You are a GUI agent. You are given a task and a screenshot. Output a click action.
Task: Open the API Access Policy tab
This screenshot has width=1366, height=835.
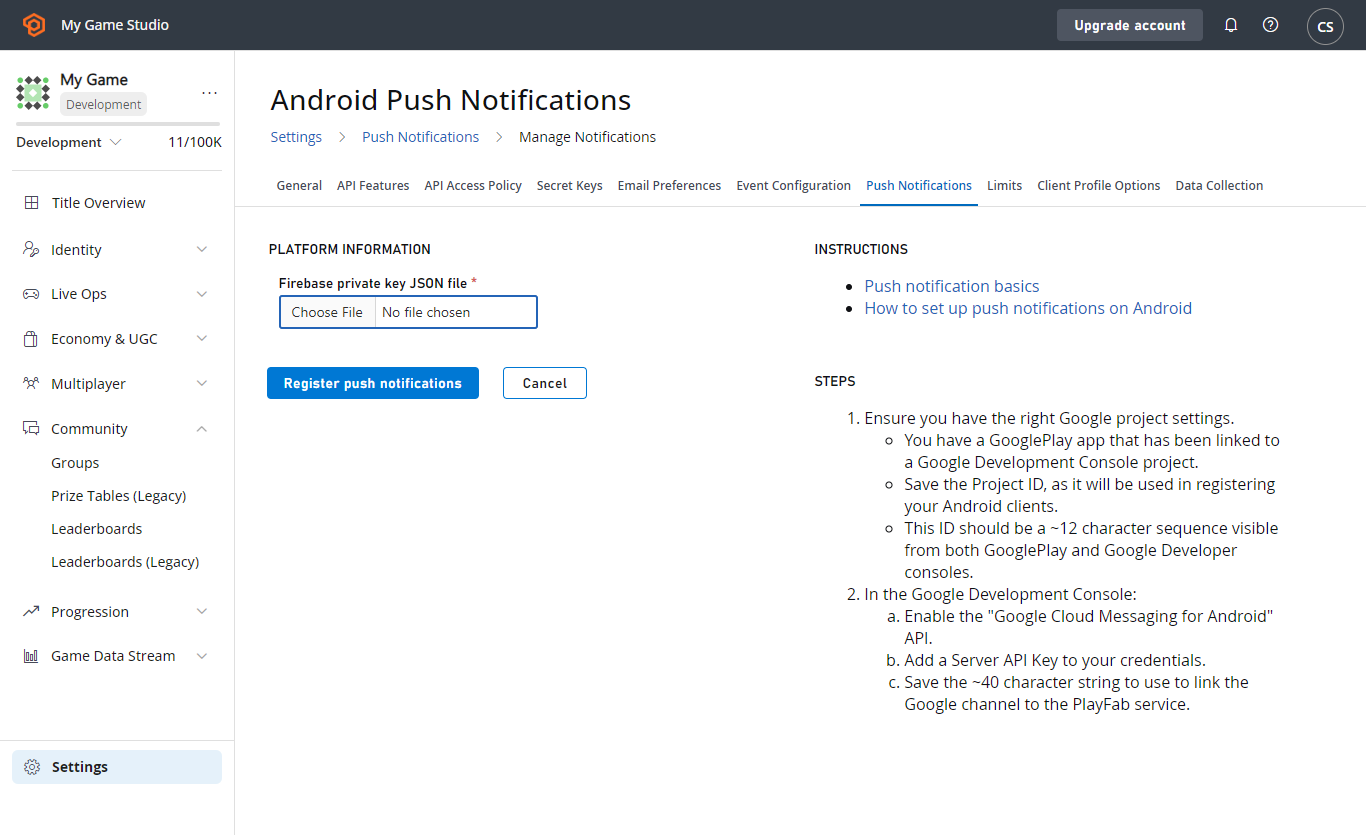pos(473,186)
